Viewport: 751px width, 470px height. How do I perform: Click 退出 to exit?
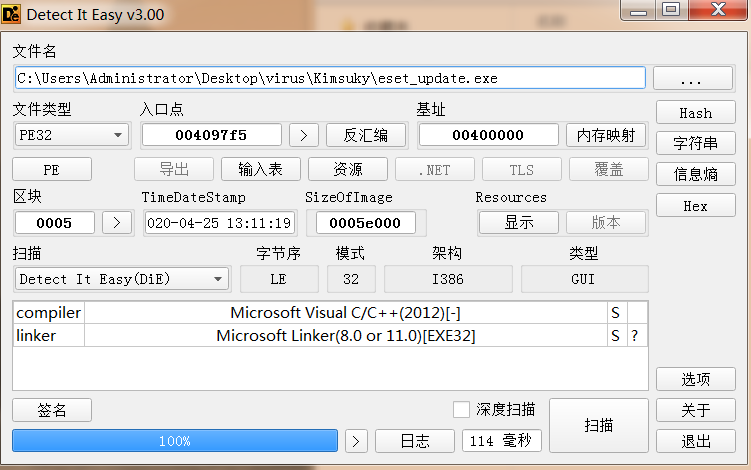(695, 441)
